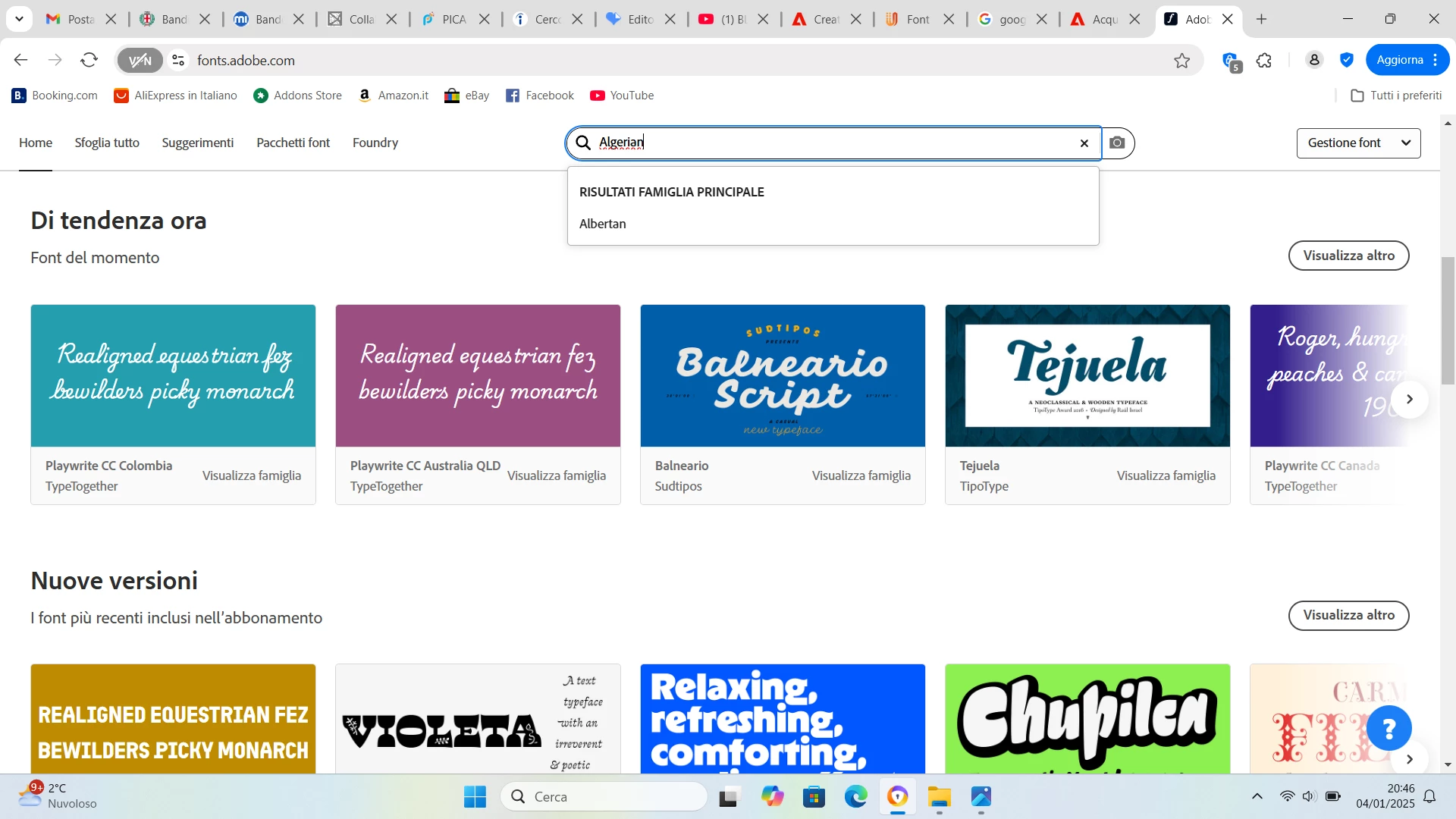Reload the page with the refresh icon

coord(89,60)
